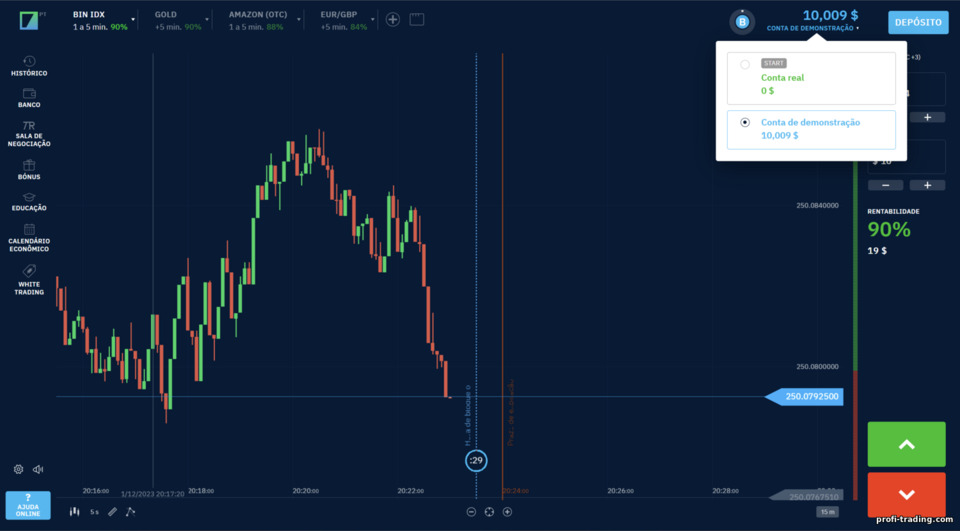Screen dimensions: 960x531
Task: Select the Conta real radio button
Action: [x=744, y=64]
